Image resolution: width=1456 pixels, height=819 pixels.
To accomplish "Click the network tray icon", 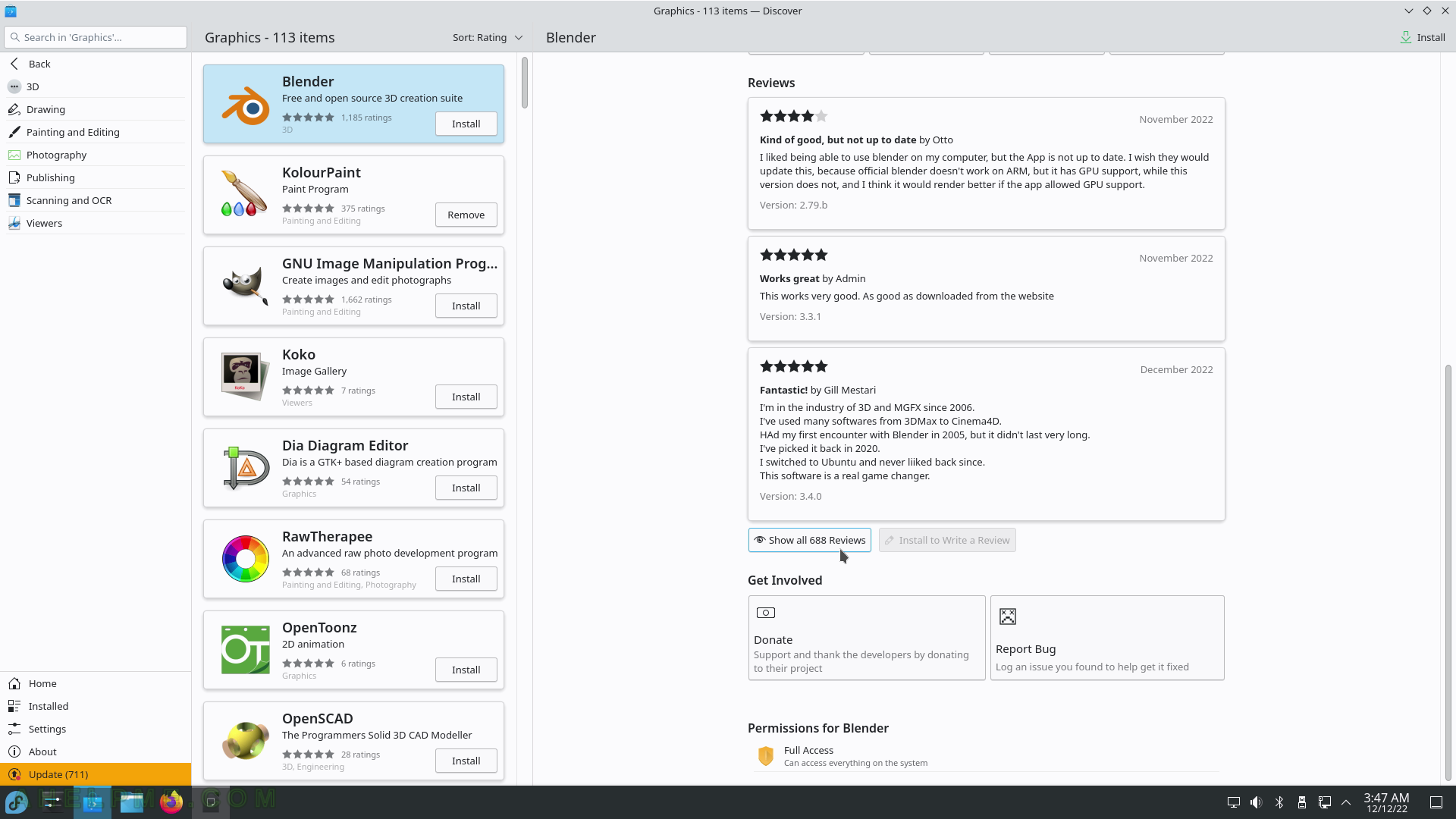I will tap(1325, 802).
